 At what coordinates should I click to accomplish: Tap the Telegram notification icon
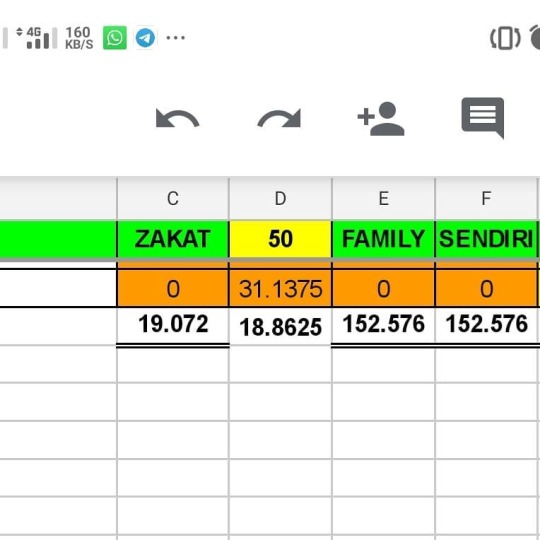(145, 38)
